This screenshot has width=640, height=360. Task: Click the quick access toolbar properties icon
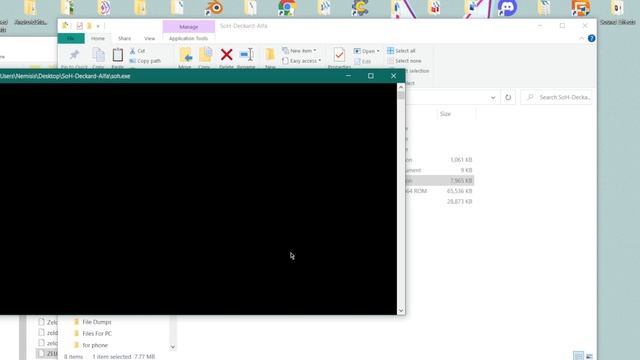click(80, 26)
